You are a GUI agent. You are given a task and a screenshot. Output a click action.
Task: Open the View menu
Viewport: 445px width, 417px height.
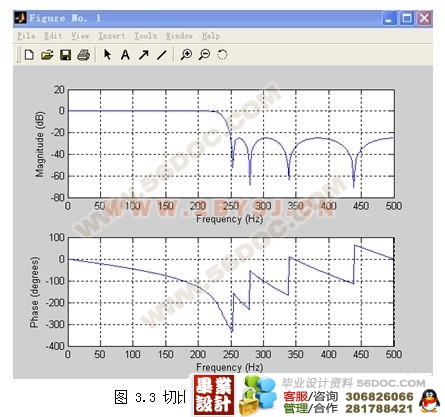pos(80,36)
